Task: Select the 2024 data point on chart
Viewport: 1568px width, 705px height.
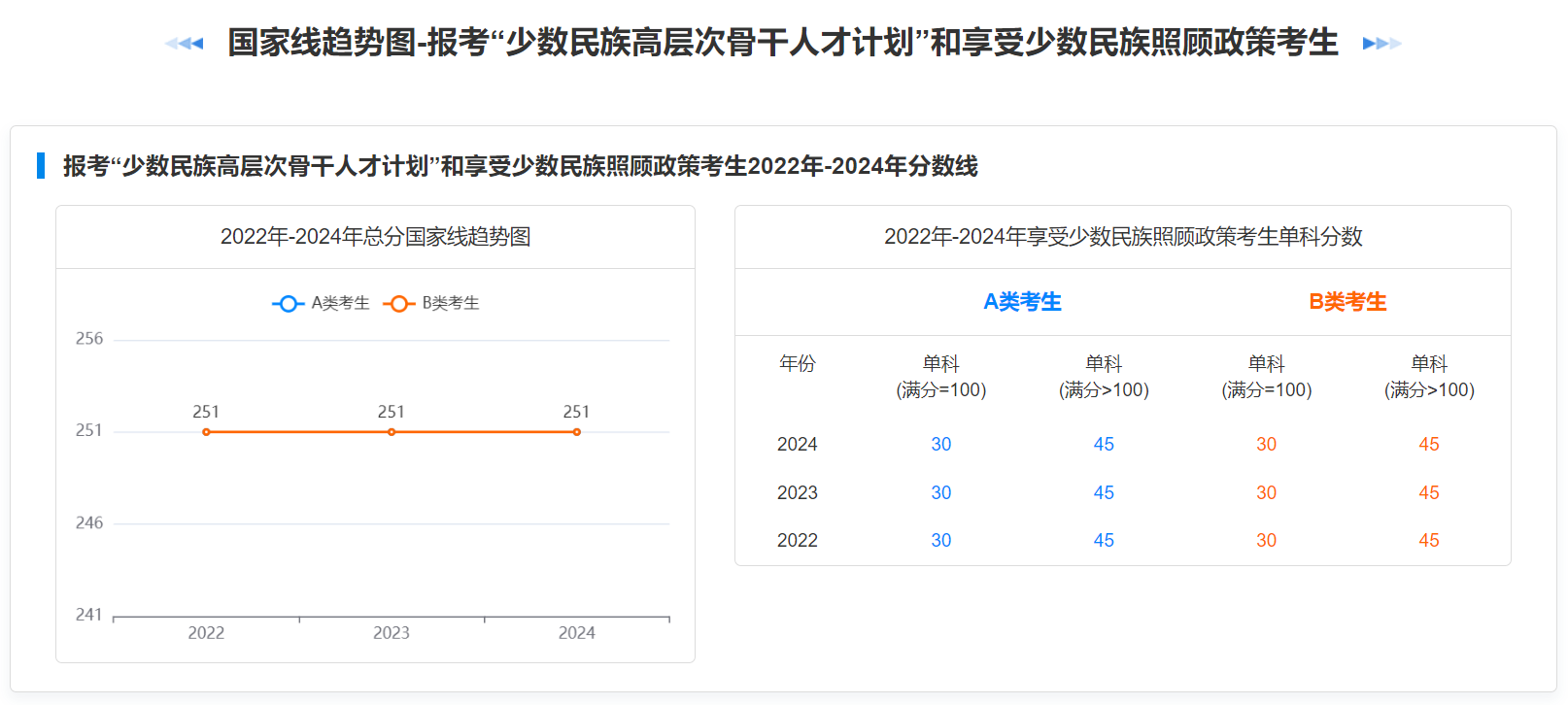Action: [577, 432]
